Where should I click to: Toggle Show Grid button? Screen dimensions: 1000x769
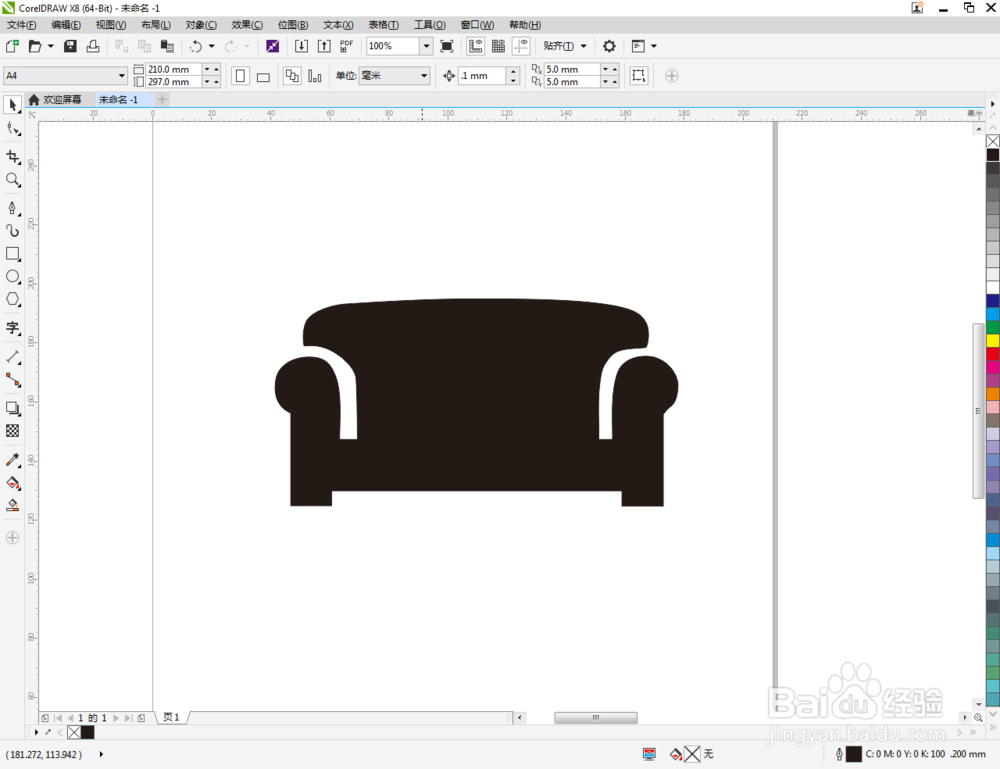point(498,46)
